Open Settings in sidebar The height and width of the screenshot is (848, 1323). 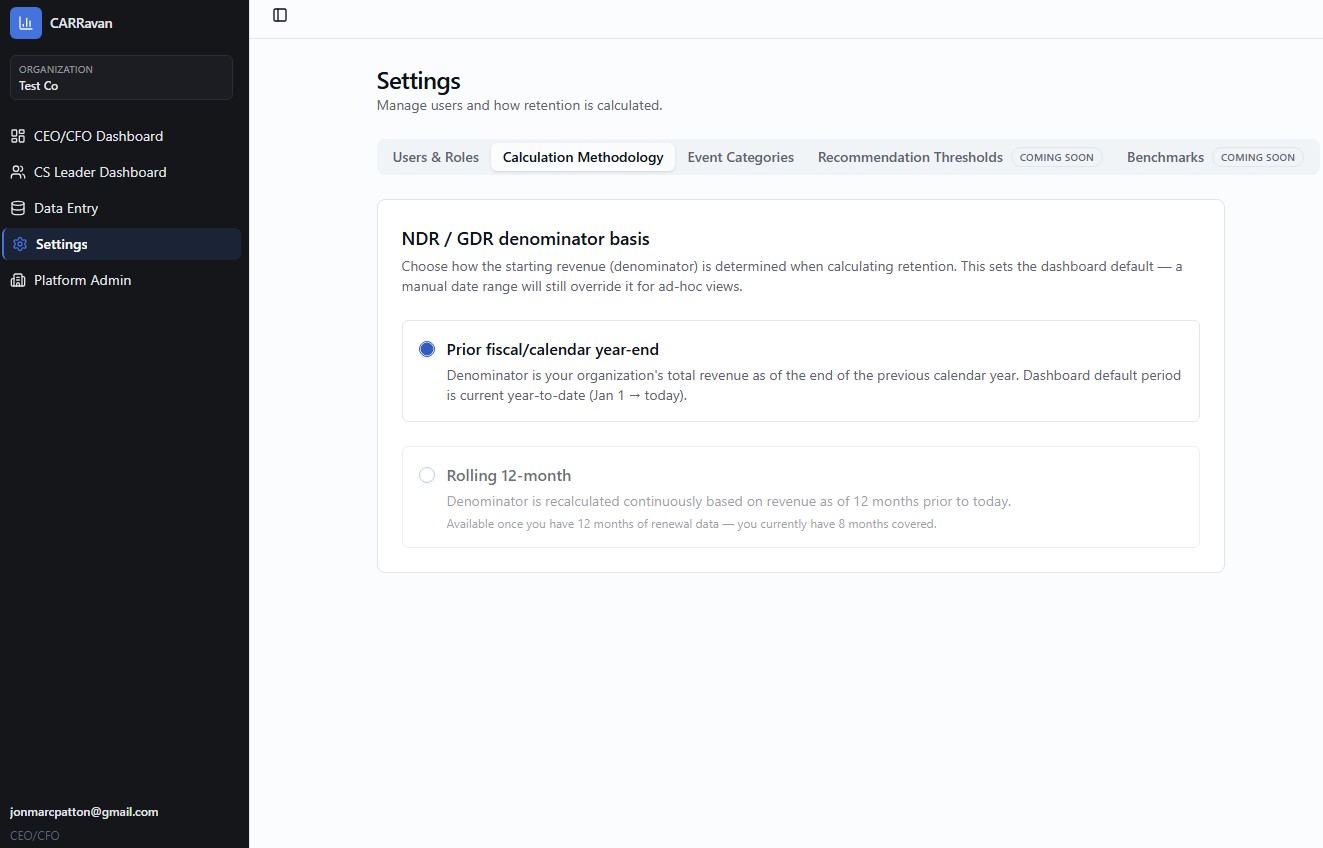tap(121, 244)
